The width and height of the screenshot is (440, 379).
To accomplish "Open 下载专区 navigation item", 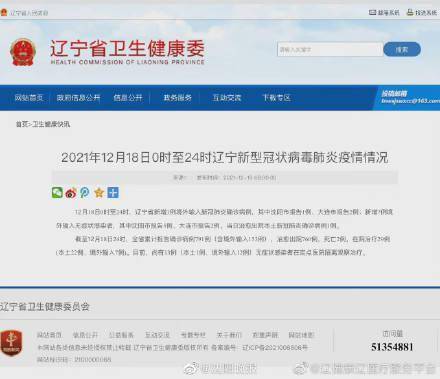I will [276, 98].
